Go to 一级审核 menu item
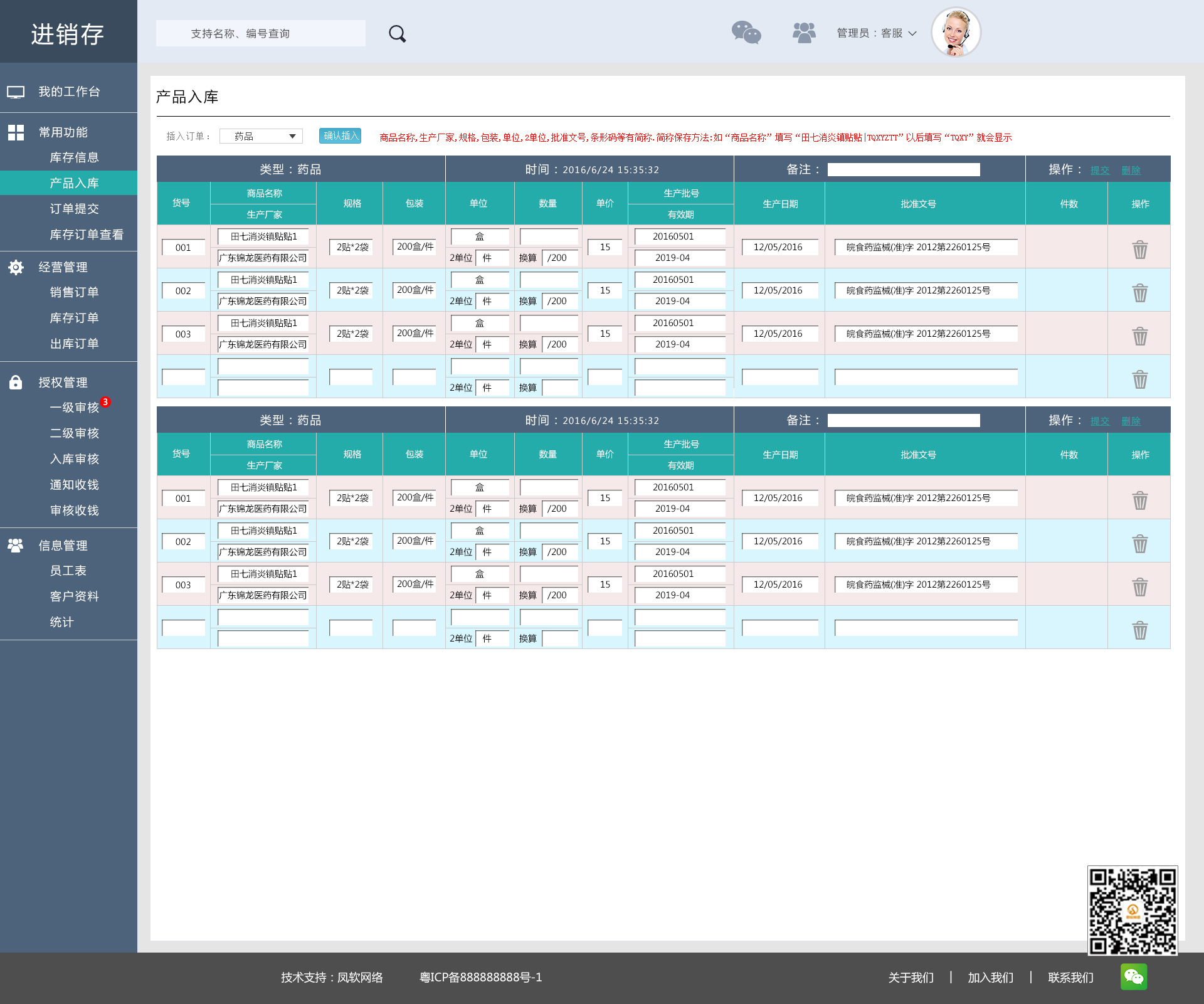Image resolution: width=1204 pixels, height=1004 pixels. 74,408
